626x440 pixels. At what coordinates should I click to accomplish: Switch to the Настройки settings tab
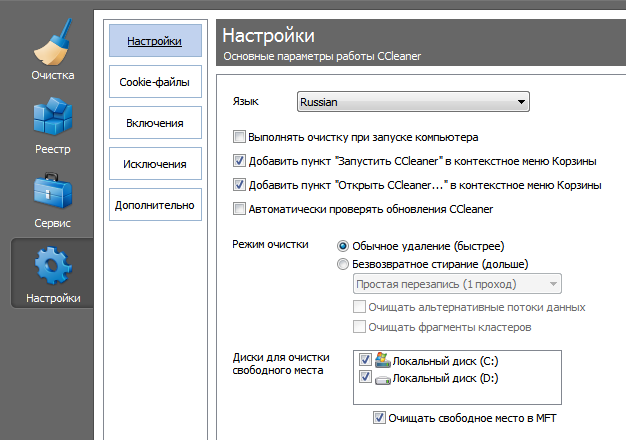(x=155, y=41)
